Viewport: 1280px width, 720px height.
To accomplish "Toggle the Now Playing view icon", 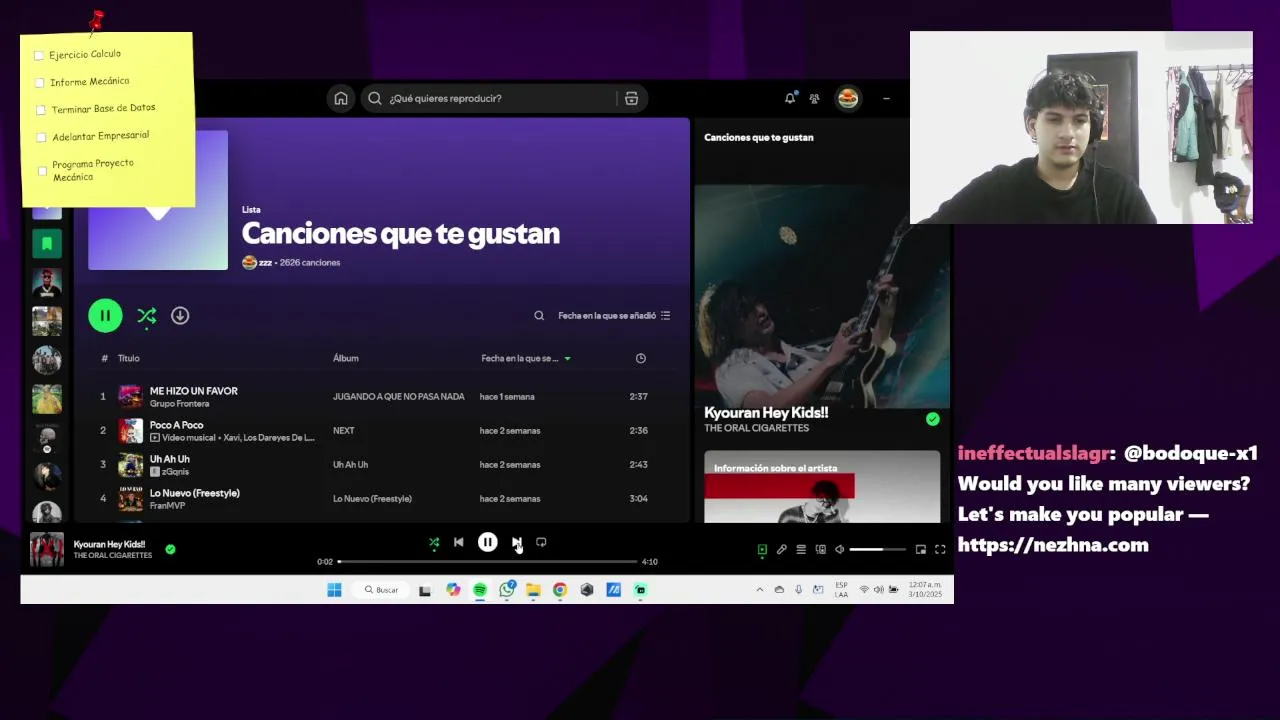I will point(762,549).
